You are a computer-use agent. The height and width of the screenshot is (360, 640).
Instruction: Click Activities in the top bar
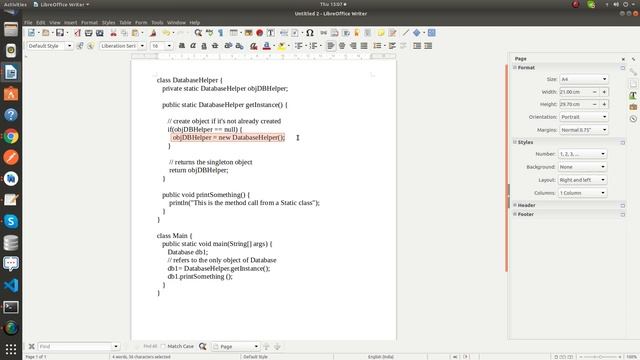click(x=15, y=4)
